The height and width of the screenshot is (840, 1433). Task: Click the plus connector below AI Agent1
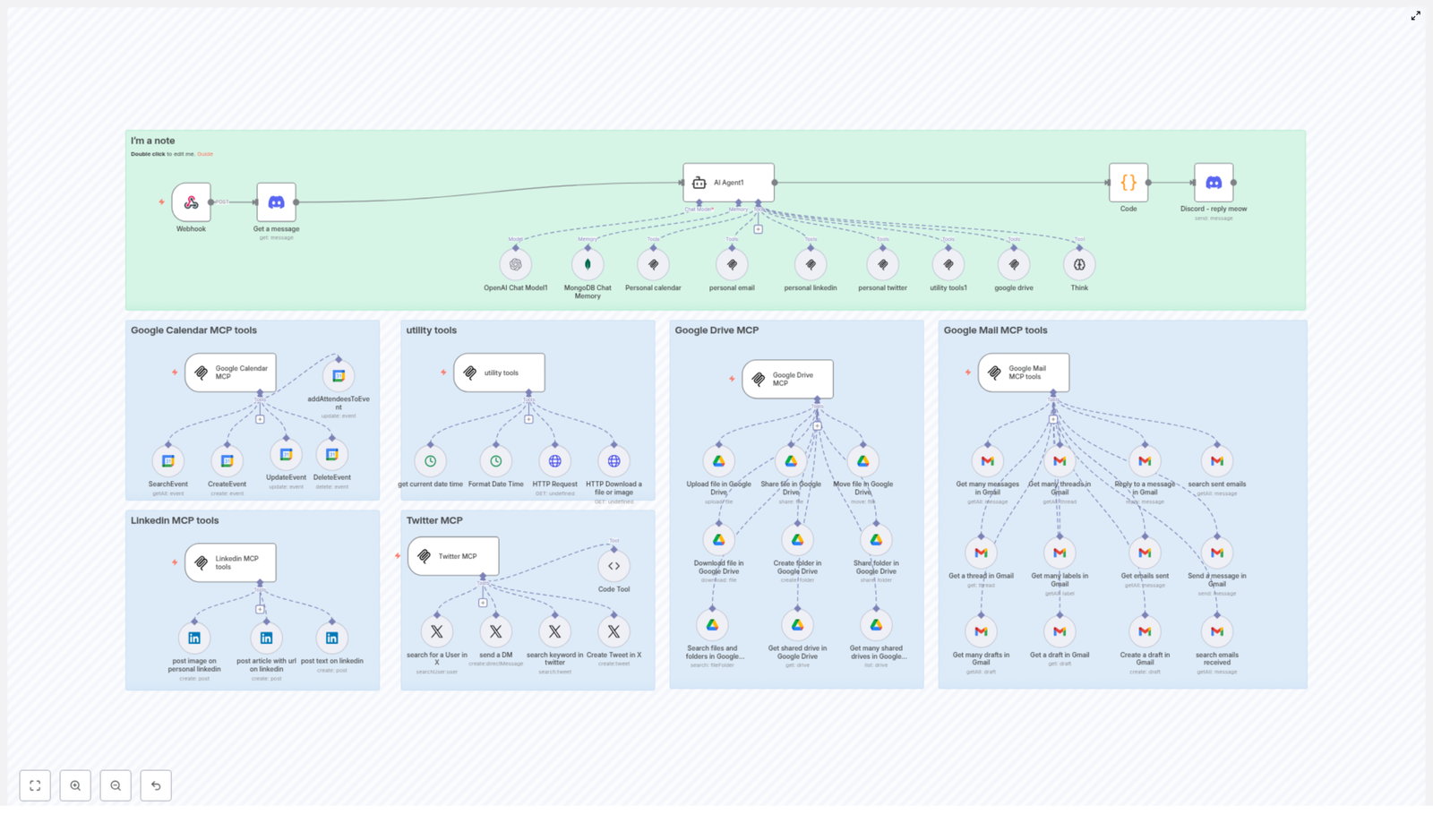coord(758,228)
